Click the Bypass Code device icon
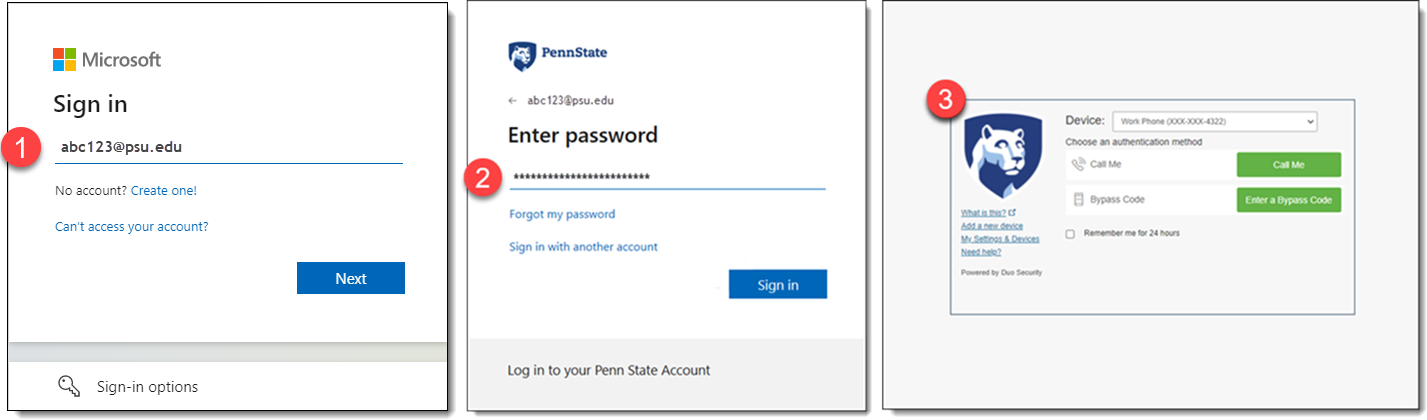The image size is (1427, 420). (1078, 199)
